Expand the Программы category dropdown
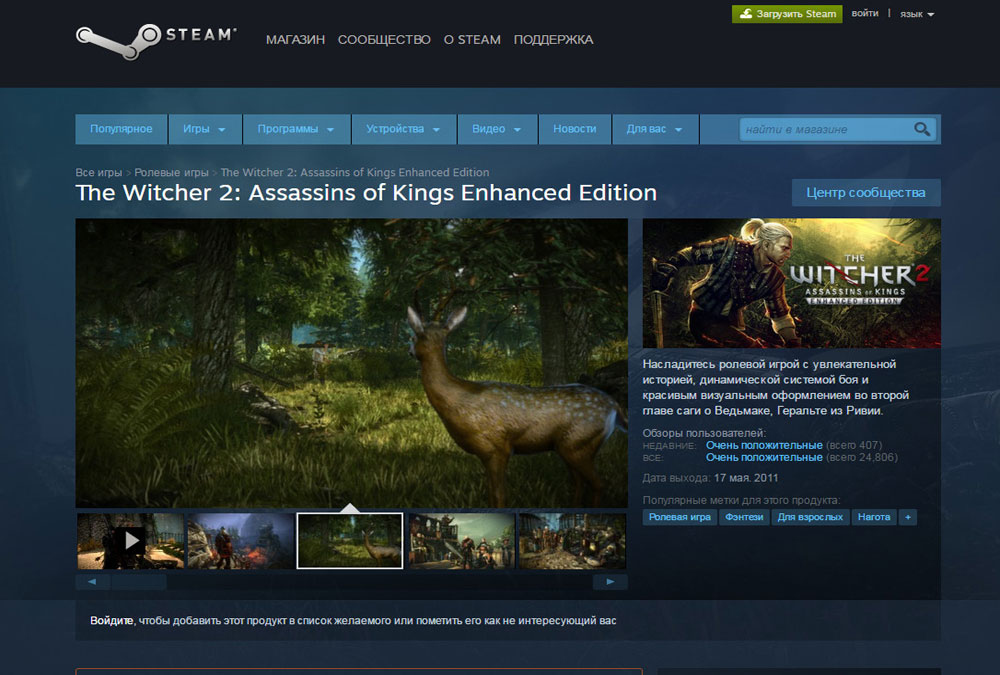 click(296, 129)
